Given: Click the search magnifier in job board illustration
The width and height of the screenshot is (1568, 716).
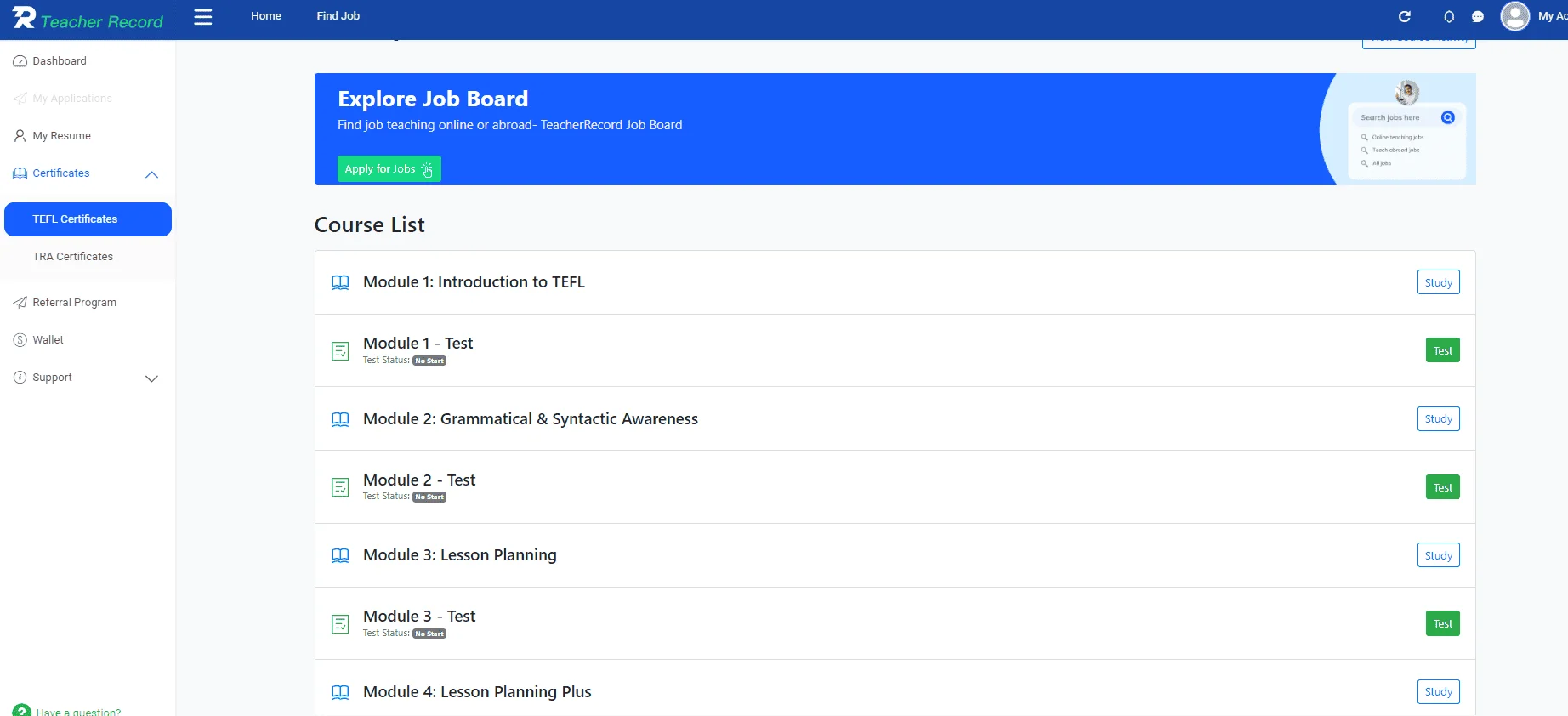Looking at the screenshot, I should [x=1448, y=117].
